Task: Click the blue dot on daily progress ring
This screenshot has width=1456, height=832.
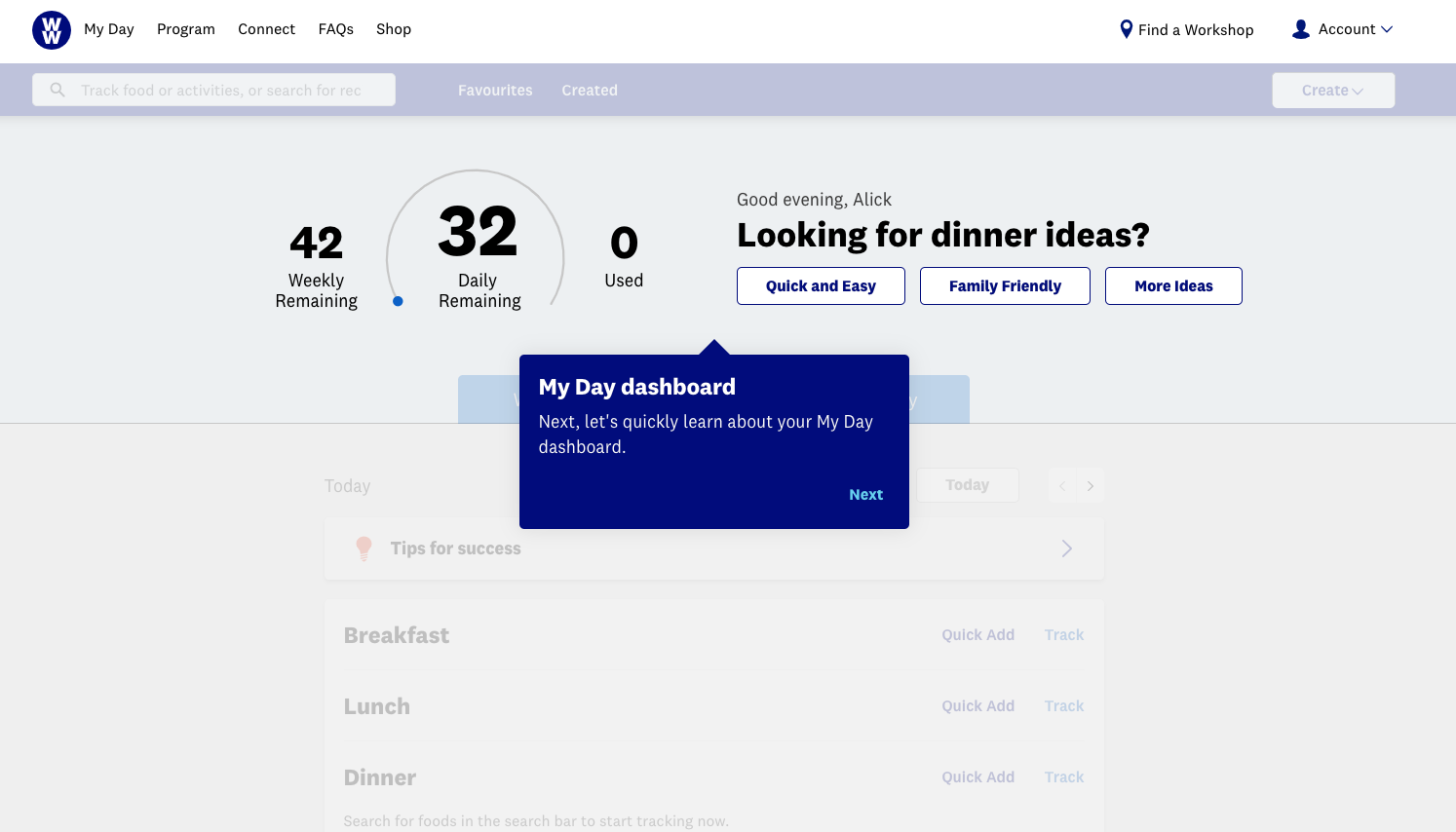Action: [x=398, y=301]
